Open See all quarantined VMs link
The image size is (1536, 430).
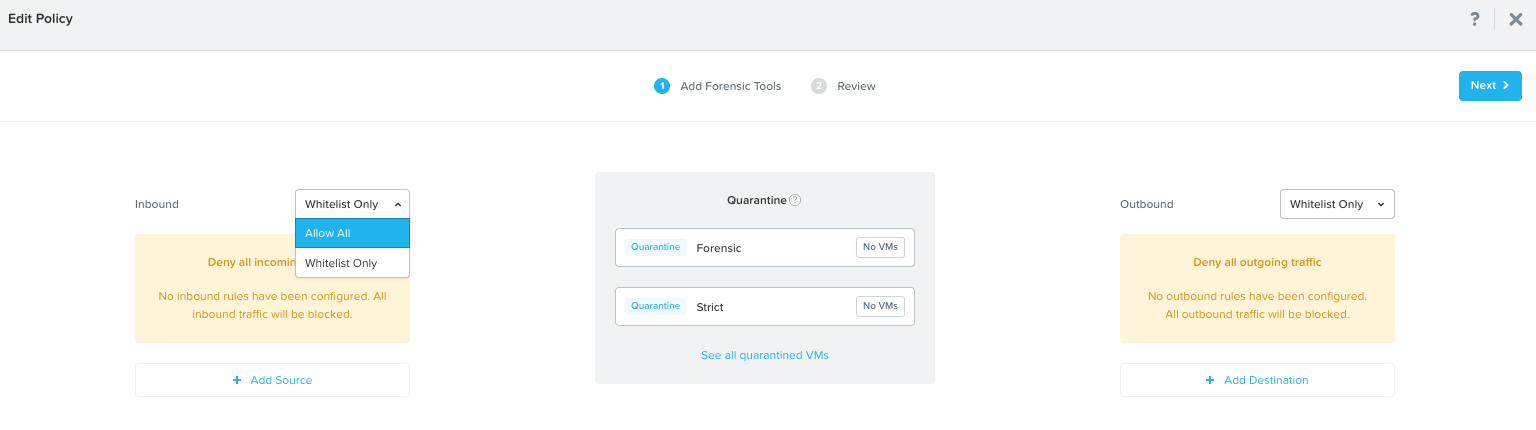point(765,355)
